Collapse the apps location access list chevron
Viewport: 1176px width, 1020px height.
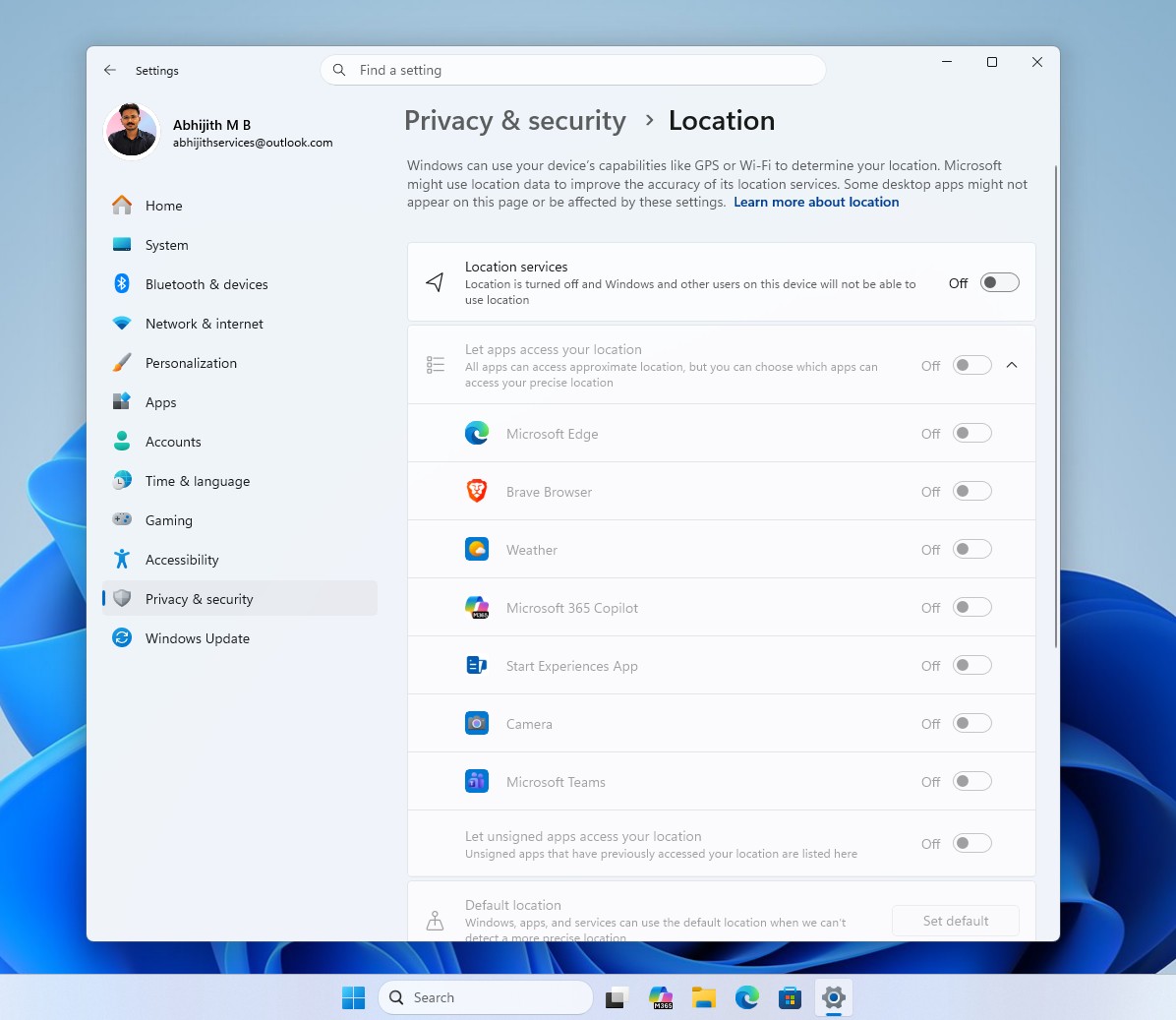click(1012, 365)
